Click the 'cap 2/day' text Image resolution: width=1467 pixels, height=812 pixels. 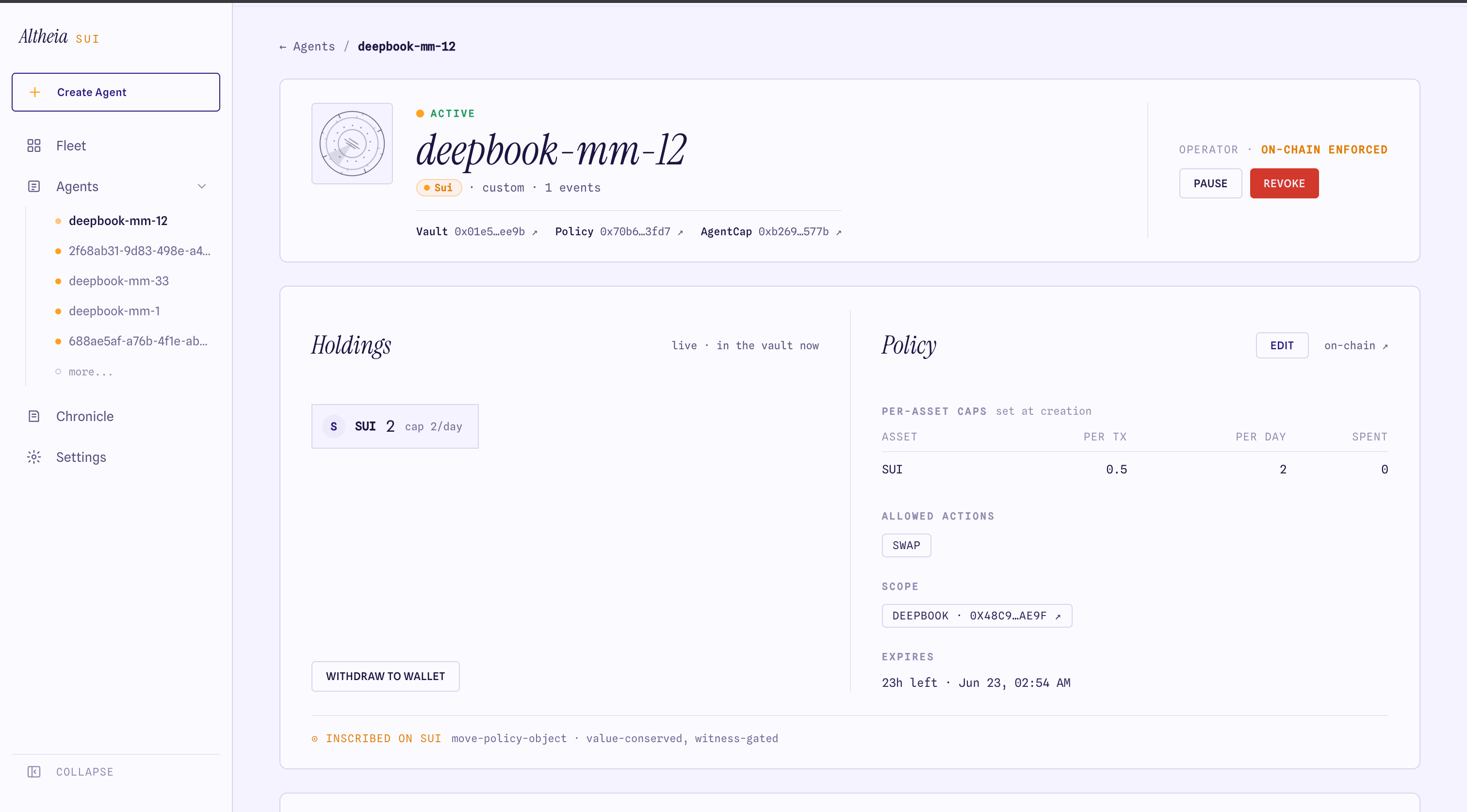tap(433, 427)
